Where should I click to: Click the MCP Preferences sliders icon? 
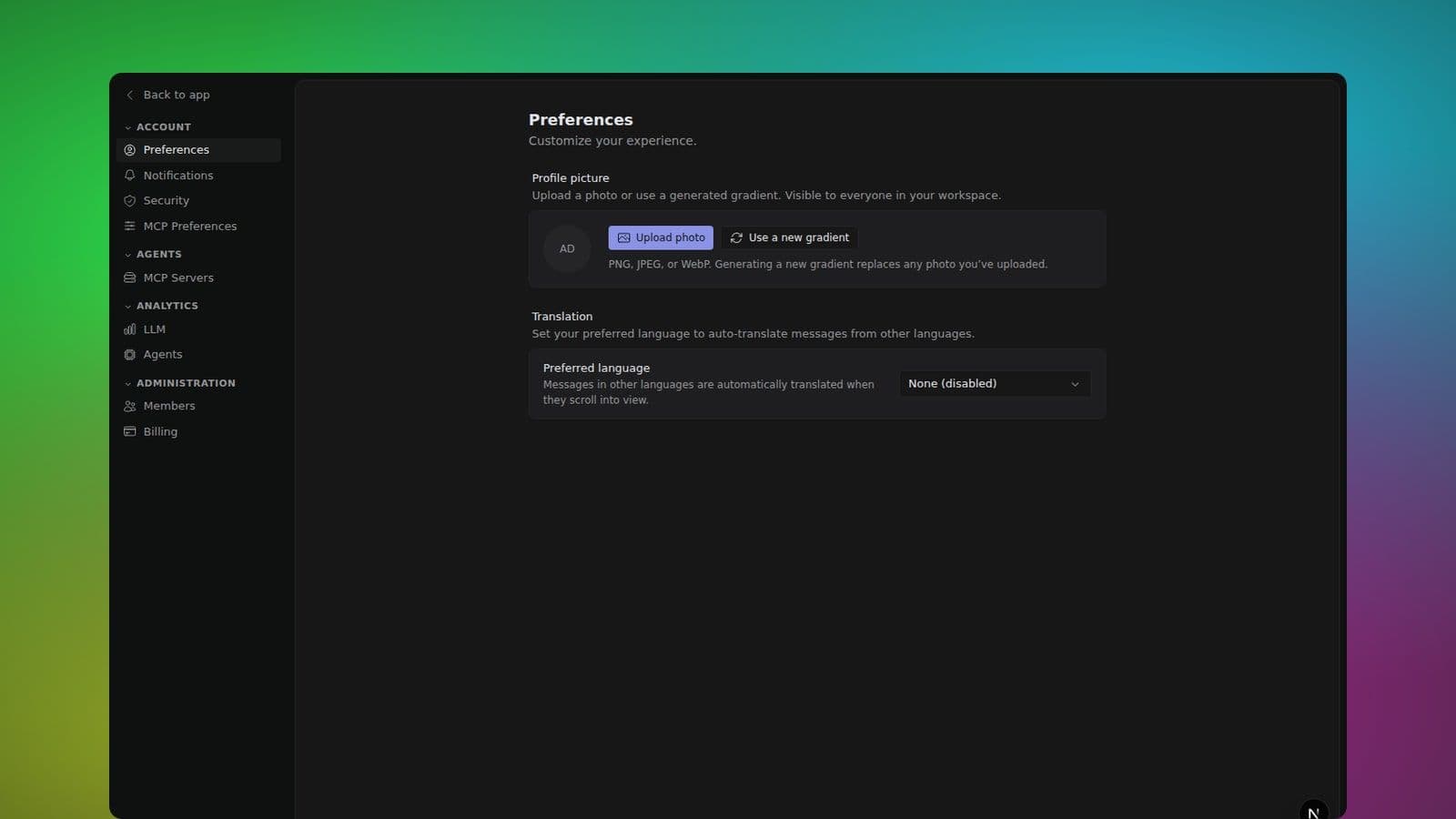130,227
